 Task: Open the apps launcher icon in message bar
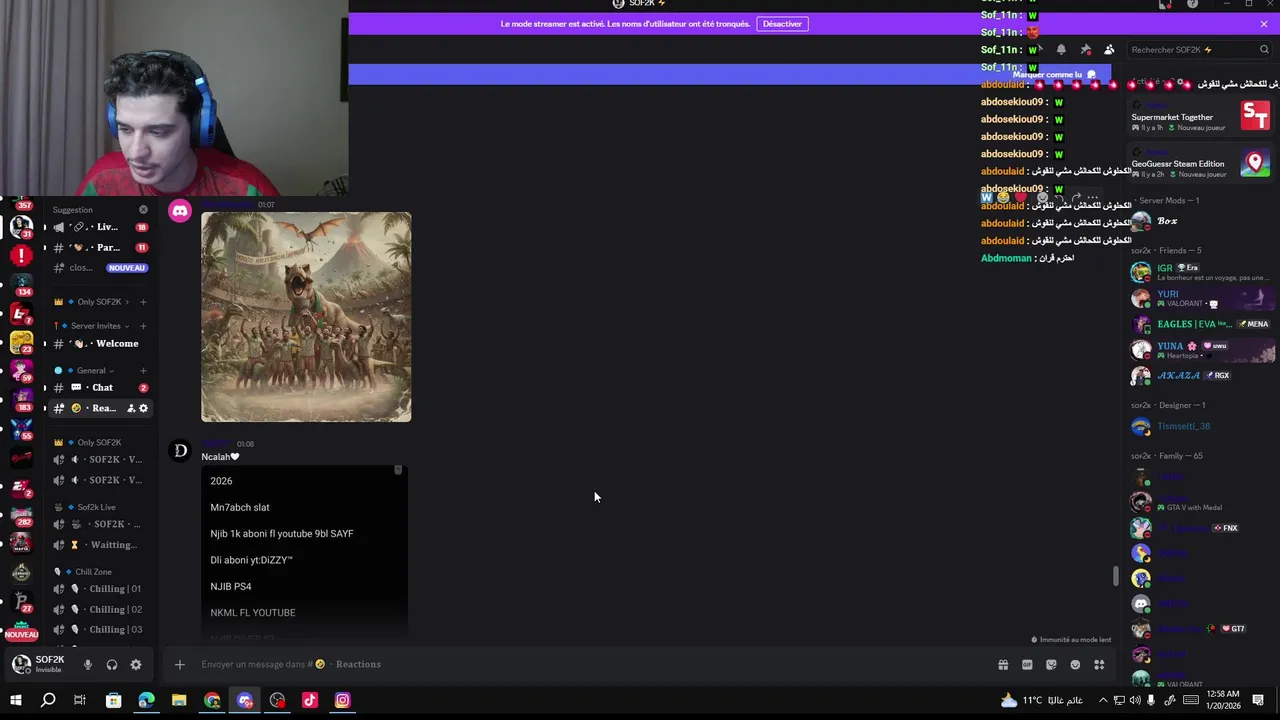[1099, 664]
